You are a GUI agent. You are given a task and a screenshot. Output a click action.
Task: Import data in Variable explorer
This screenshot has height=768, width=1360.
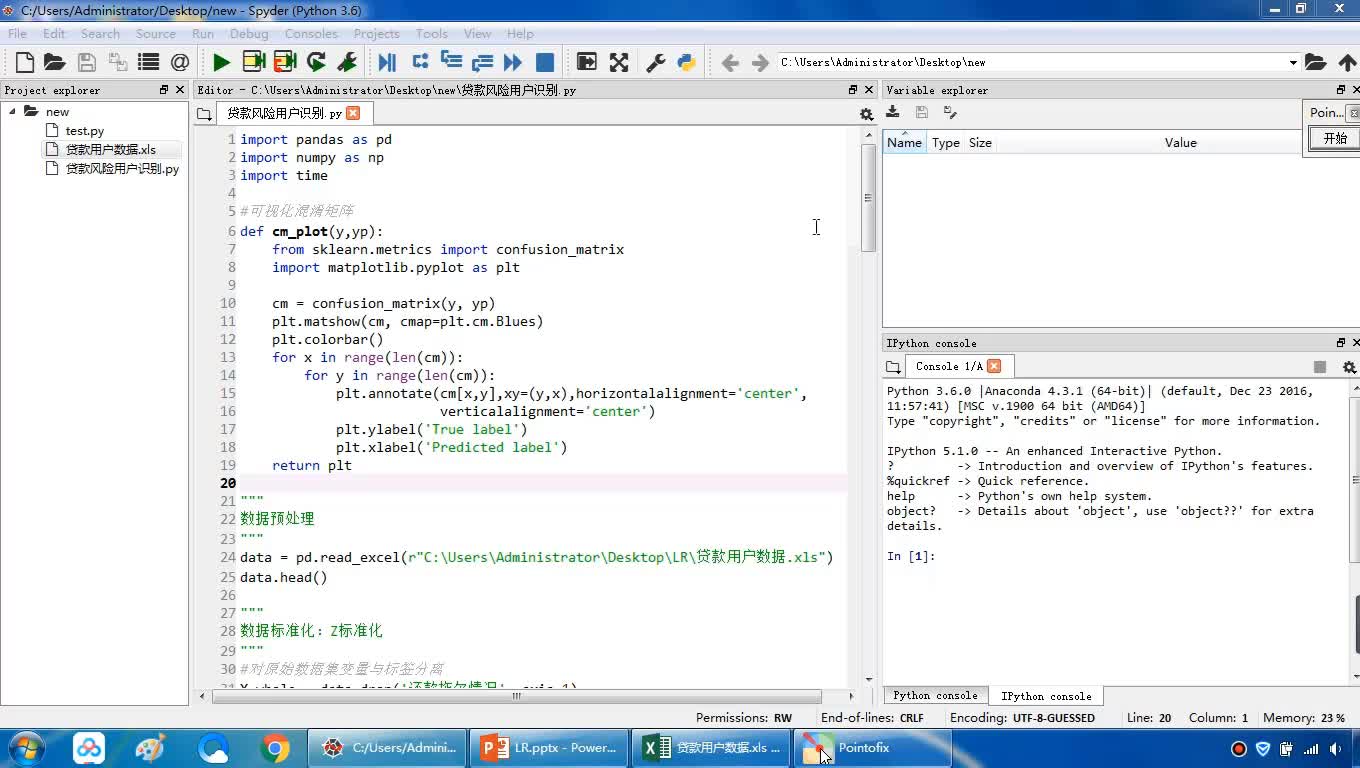point(893,113)
